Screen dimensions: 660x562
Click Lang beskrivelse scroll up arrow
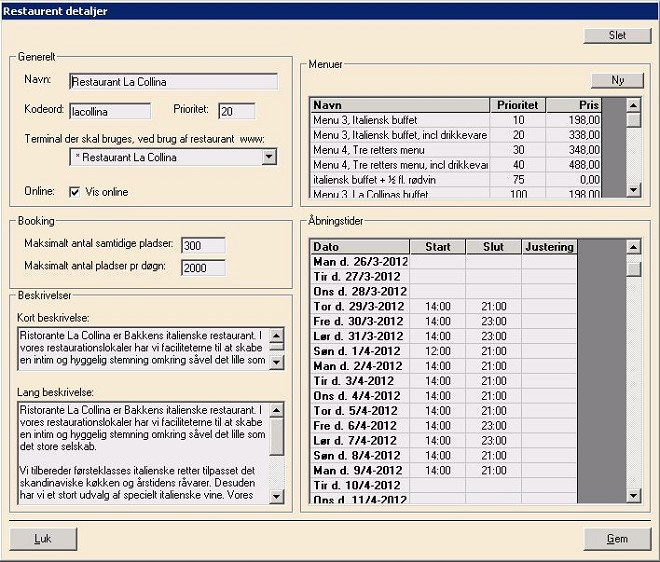pos(277,410)
